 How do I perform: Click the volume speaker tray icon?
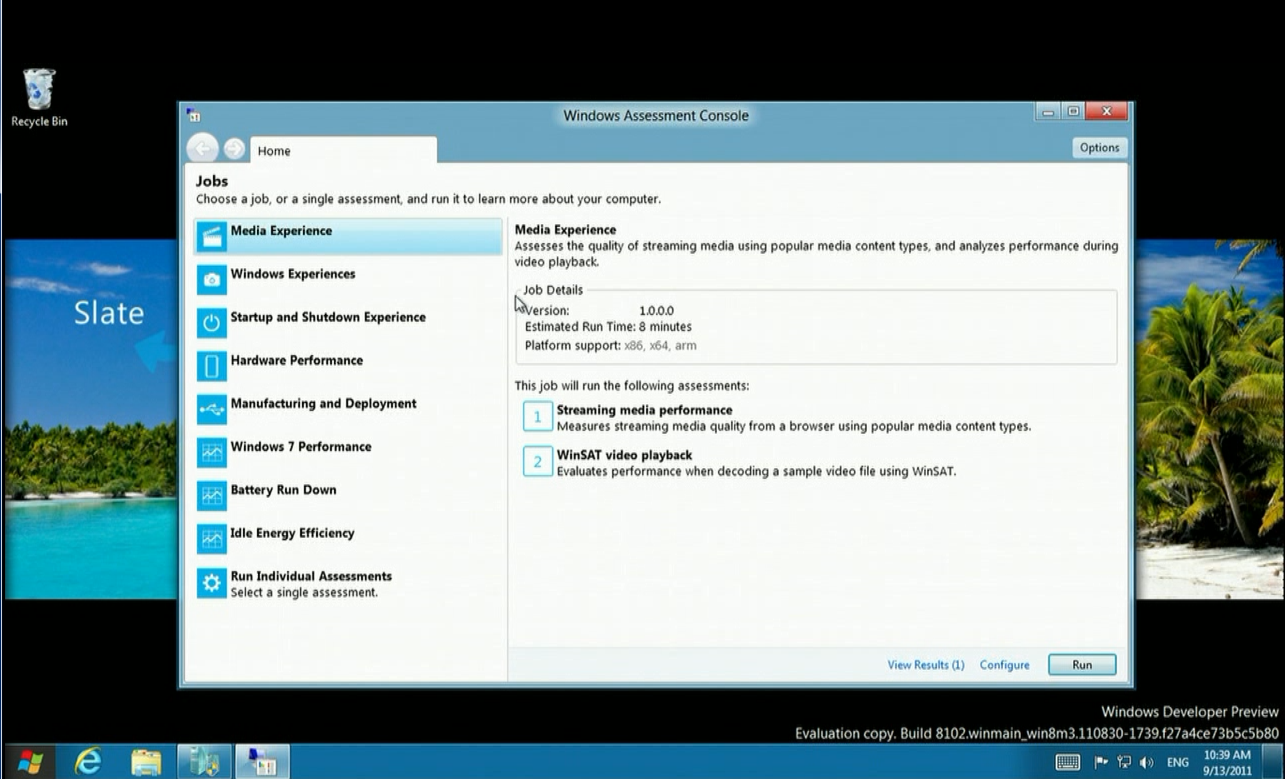[1146, 763]
